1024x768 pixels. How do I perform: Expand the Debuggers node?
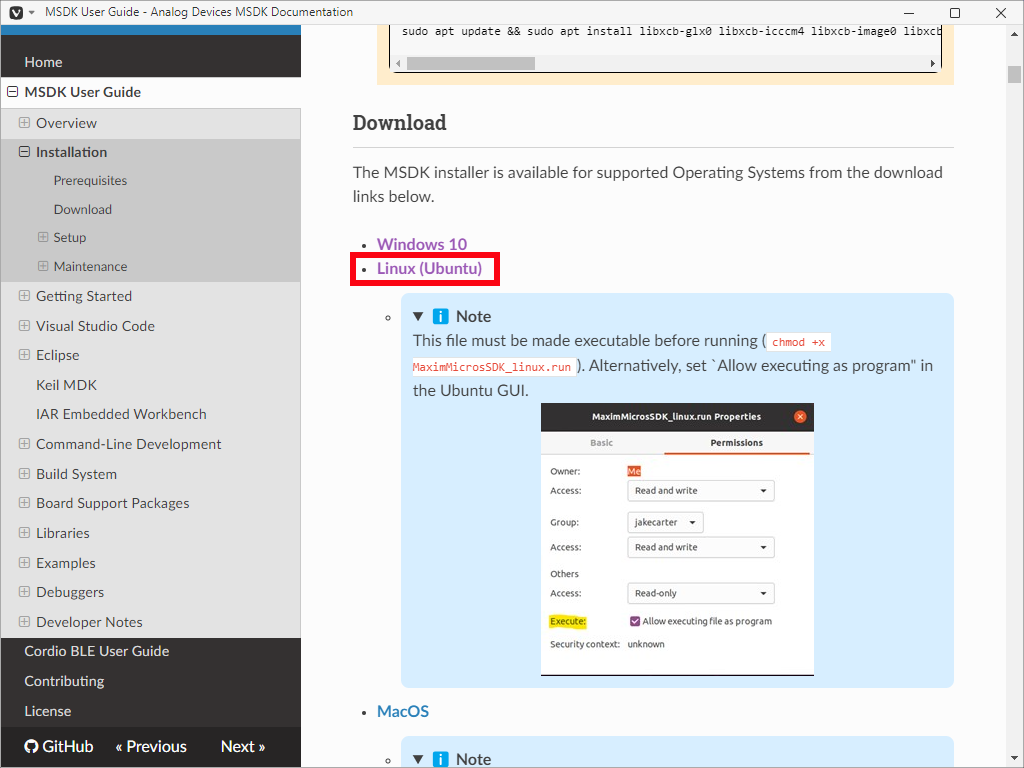coord(24,592)
